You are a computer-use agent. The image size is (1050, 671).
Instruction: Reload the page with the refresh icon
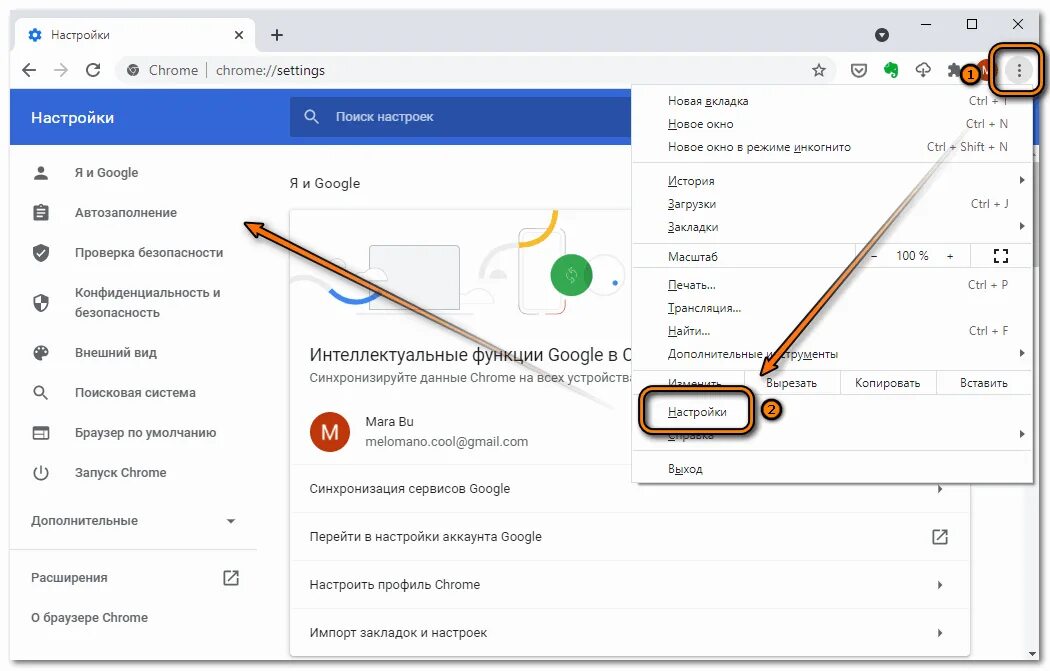pos(93,70)
